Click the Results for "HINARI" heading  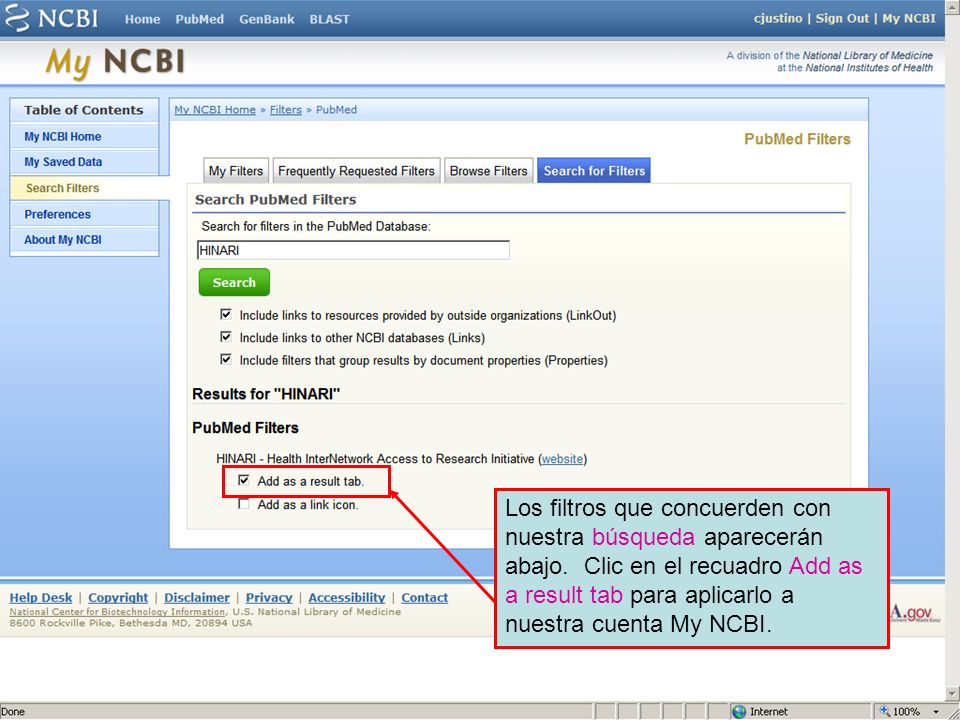(x=266, y=394)
